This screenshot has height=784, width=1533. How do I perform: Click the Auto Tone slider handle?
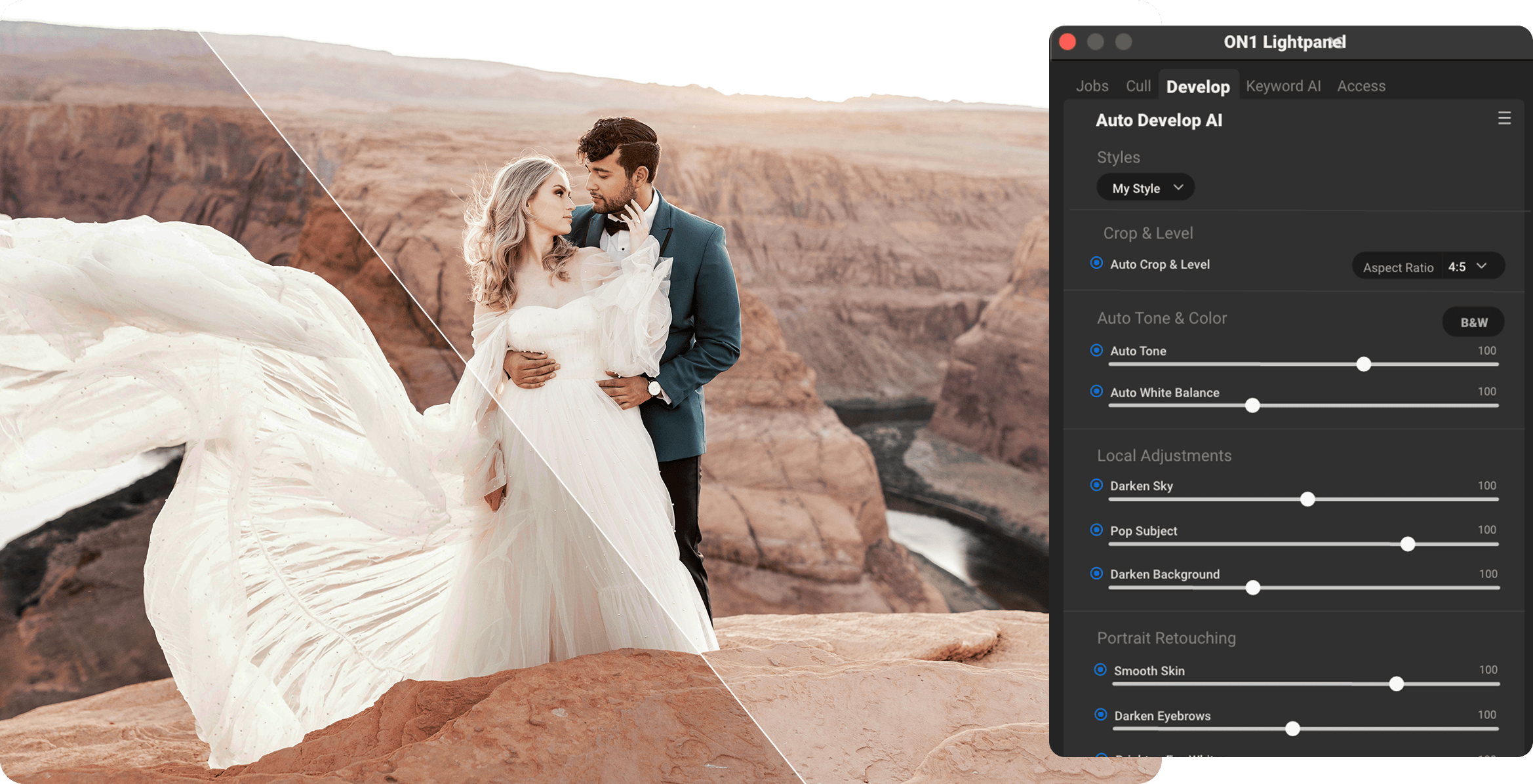(x=1364, y=364)
